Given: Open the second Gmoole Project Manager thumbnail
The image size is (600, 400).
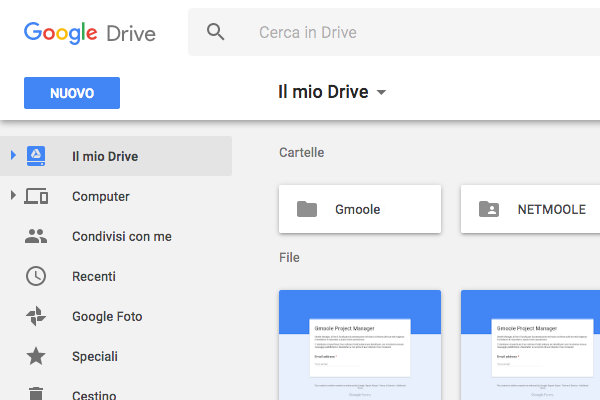Looking at the screenshot, I should [x=530, y=345].
